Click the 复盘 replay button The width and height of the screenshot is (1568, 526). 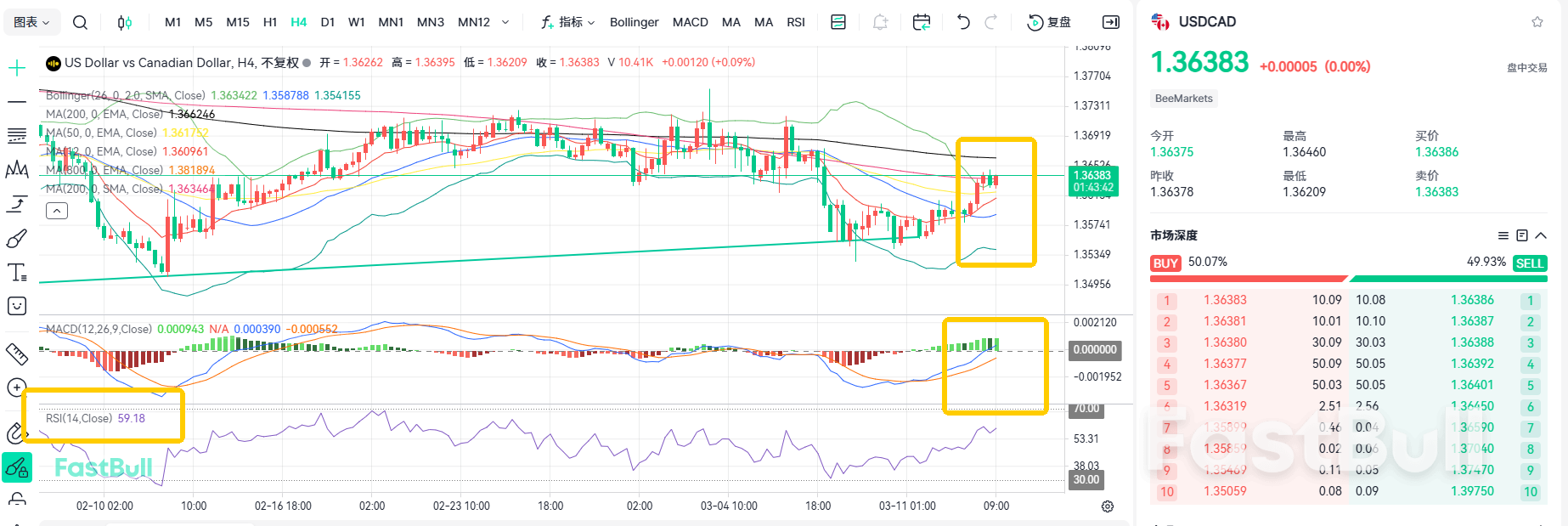[x=1050, y=22]
